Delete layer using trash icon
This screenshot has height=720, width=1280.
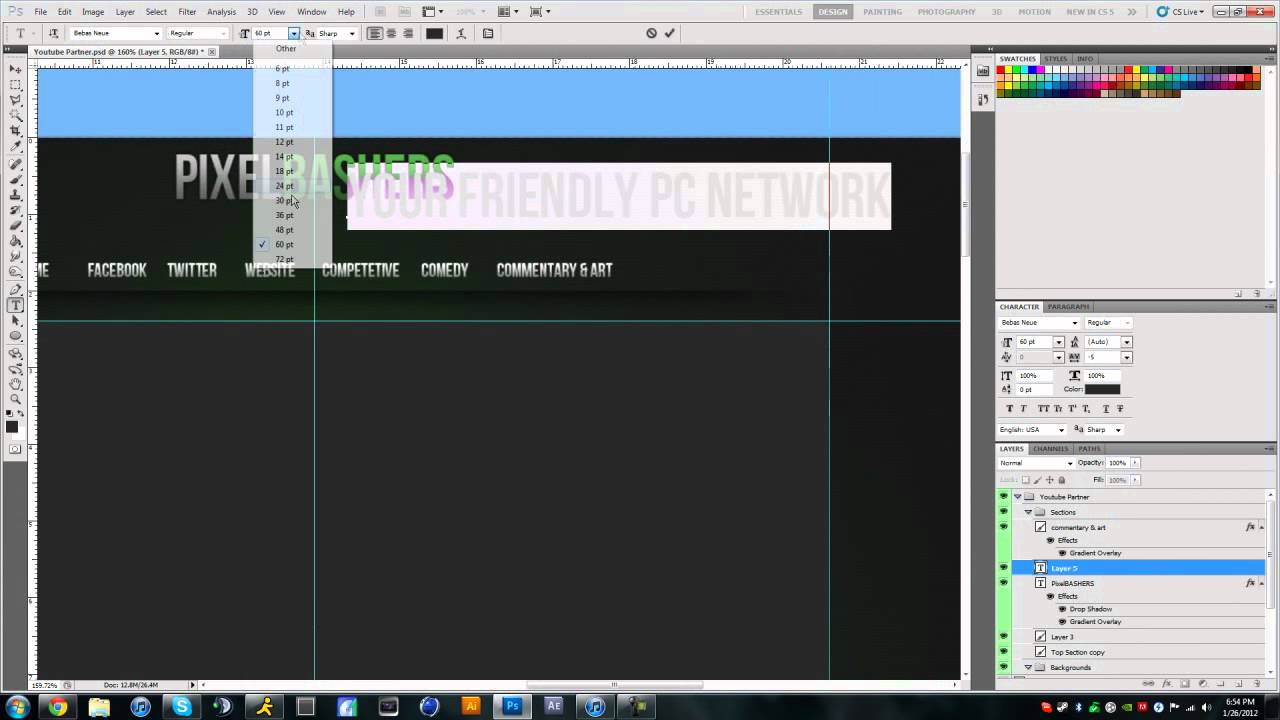1256,684
